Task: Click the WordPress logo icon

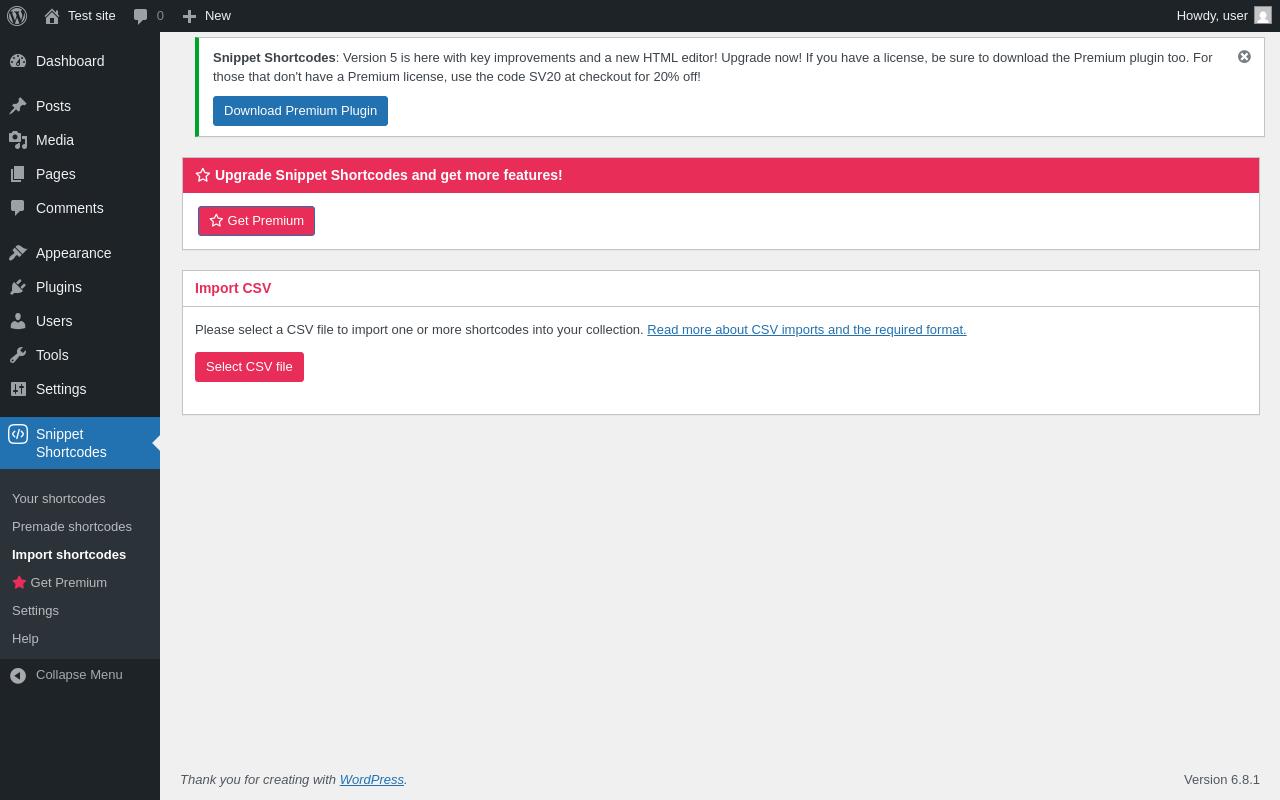Action: coord(17,16)
